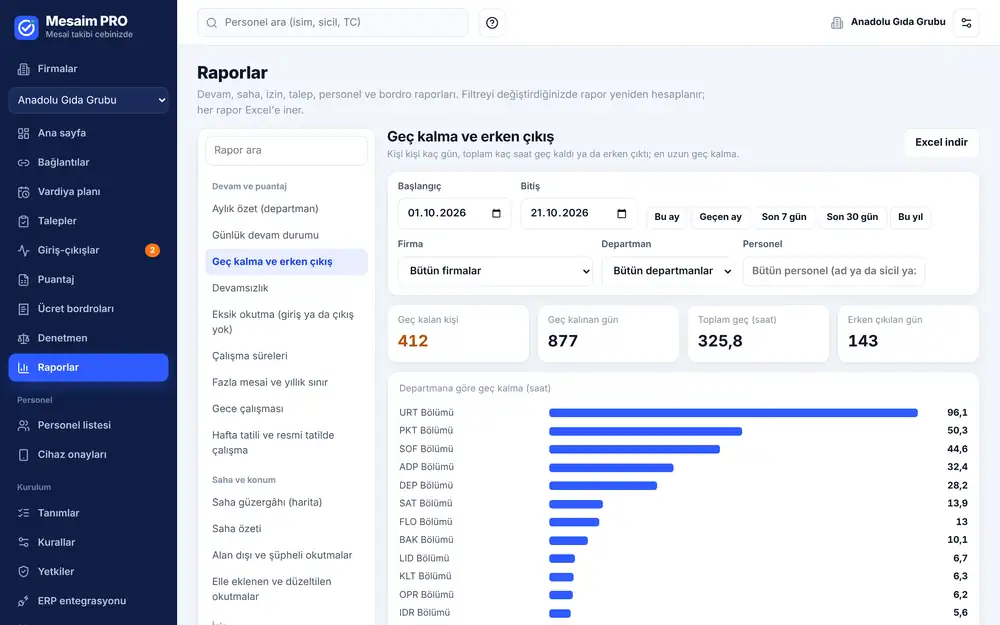Open the Vardiya planı calendar icon
Screen dimensions: 1000x625
click(24, 192)
